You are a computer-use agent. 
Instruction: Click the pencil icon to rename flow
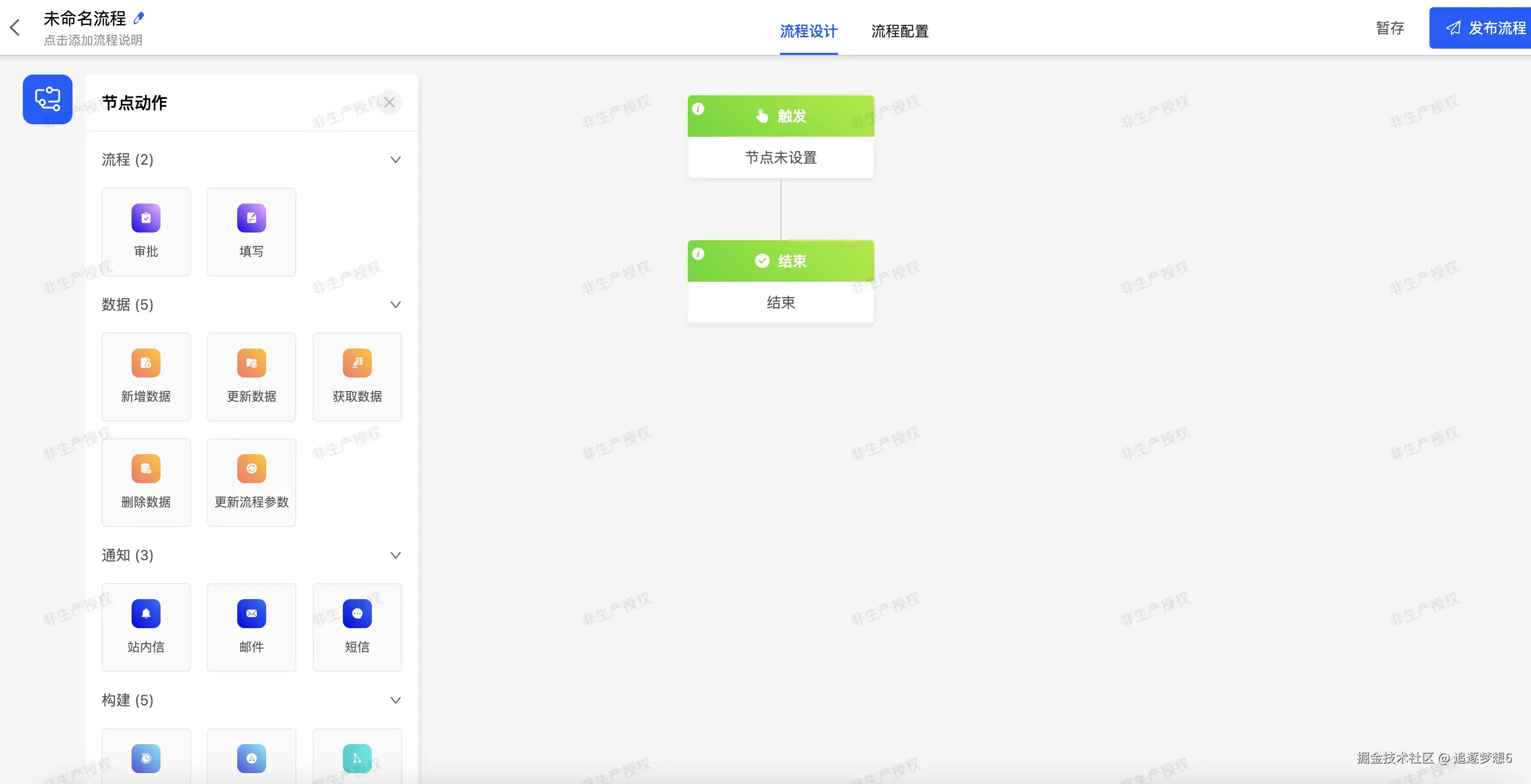[138, 19]
